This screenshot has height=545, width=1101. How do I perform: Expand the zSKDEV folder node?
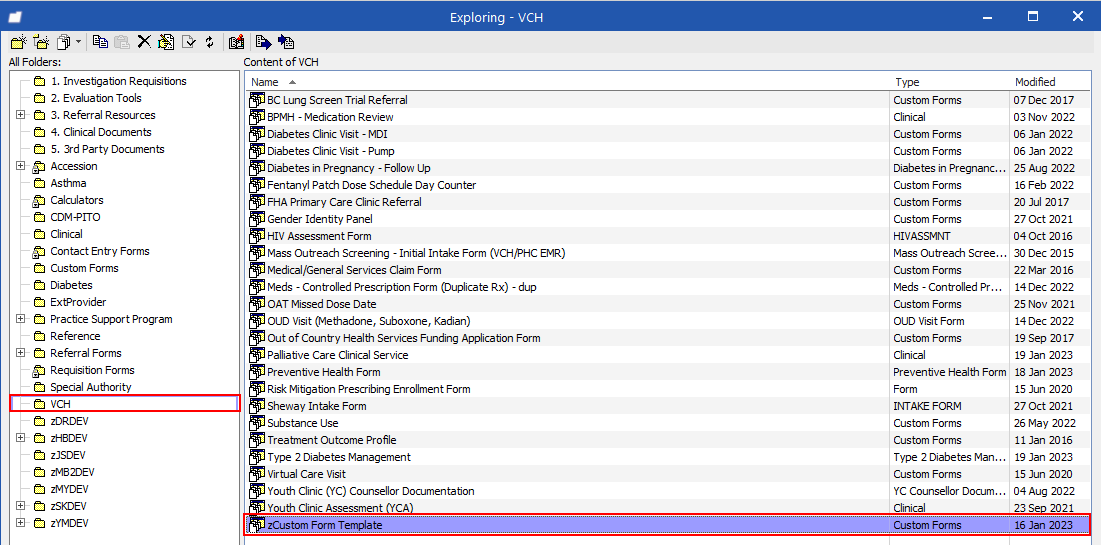click(20, 506)
